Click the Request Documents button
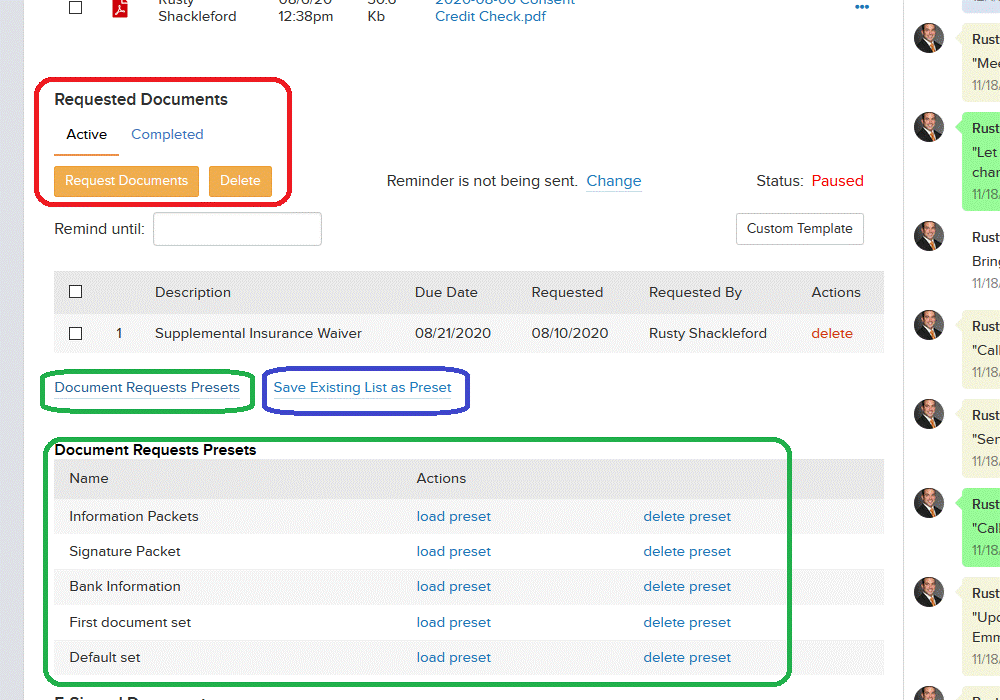The height and width of the screenshot is (700, 1000). [126, 181]
